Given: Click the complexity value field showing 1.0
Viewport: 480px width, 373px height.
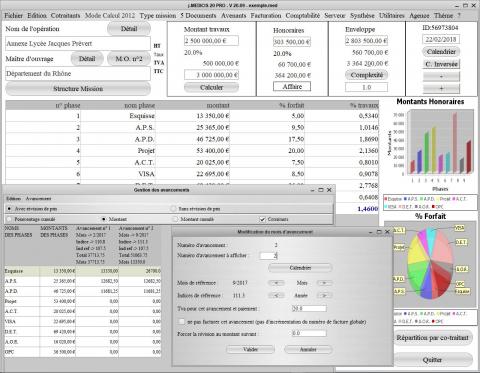Looking at the screenshot, I should [x=366, y=87].
